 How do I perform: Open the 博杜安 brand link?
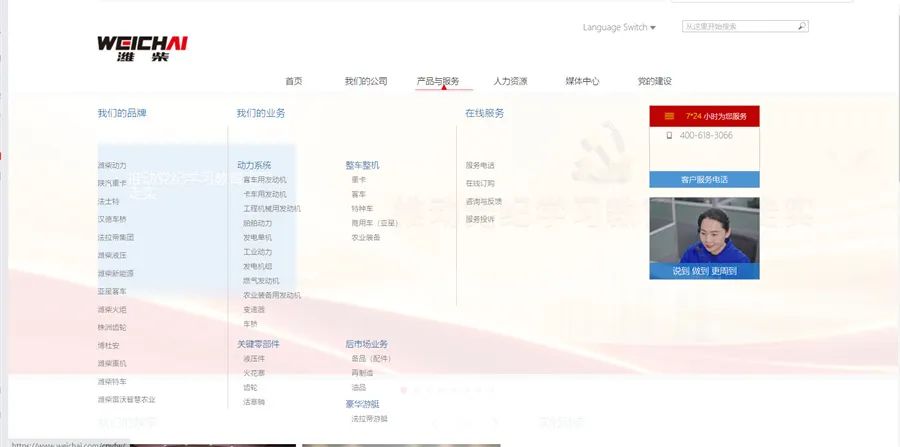(108, 345)
